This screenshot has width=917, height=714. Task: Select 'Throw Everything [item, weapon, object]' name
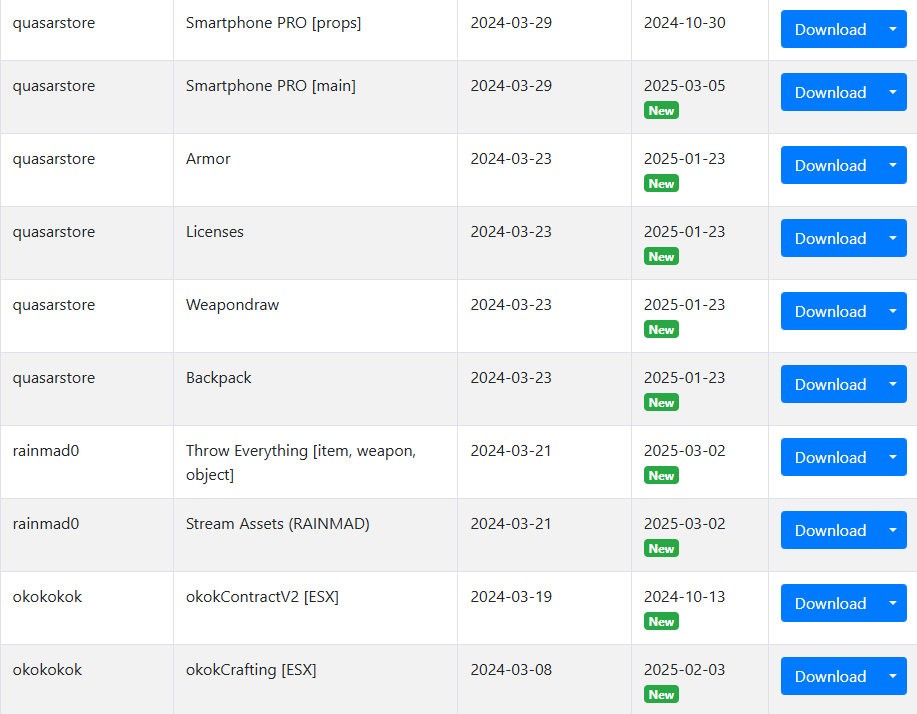(301, 463)
